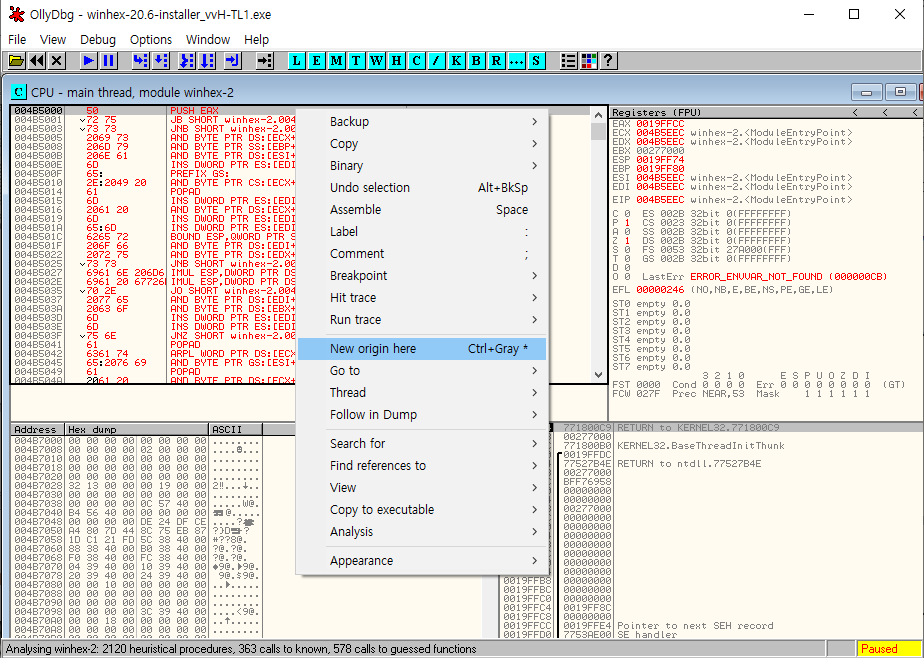924x658 pixels.
Task: Expand the Hit trace submenu
Action: pyautogui.click(x=422, y=297)
